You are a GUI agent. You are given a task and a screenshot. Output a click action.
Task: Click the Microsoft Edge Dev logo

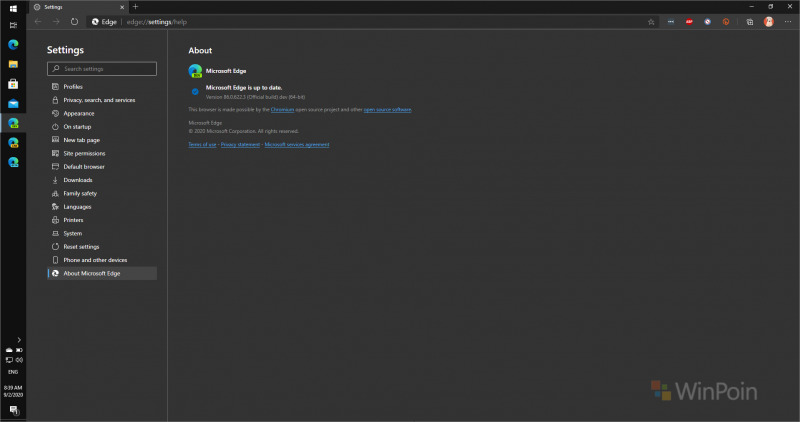tap(195, 71)
